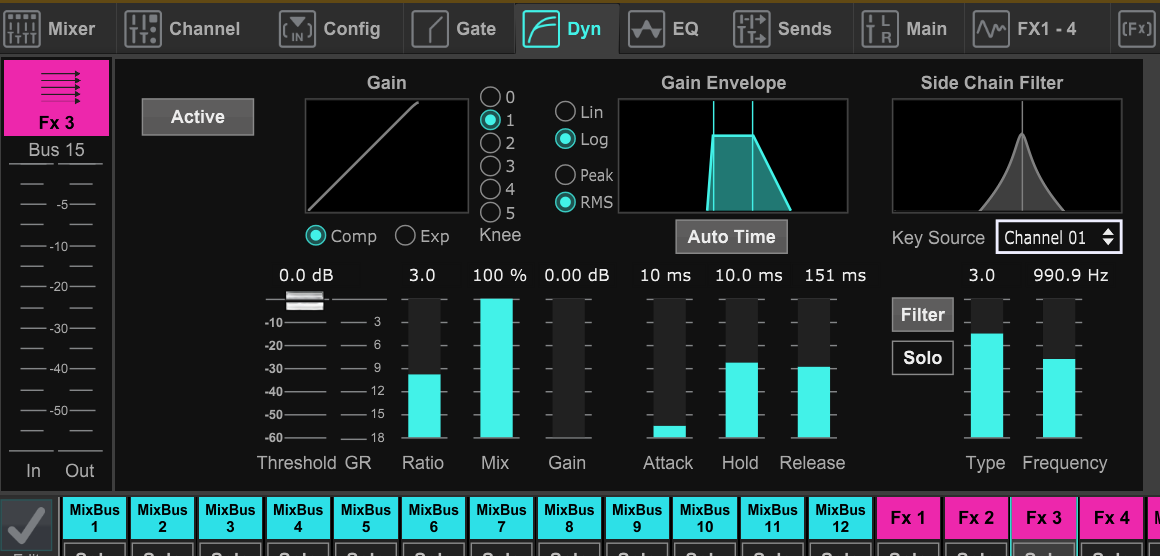Select the Exp gain mode radio button
1160x556 pixels.
coord(405,236)
